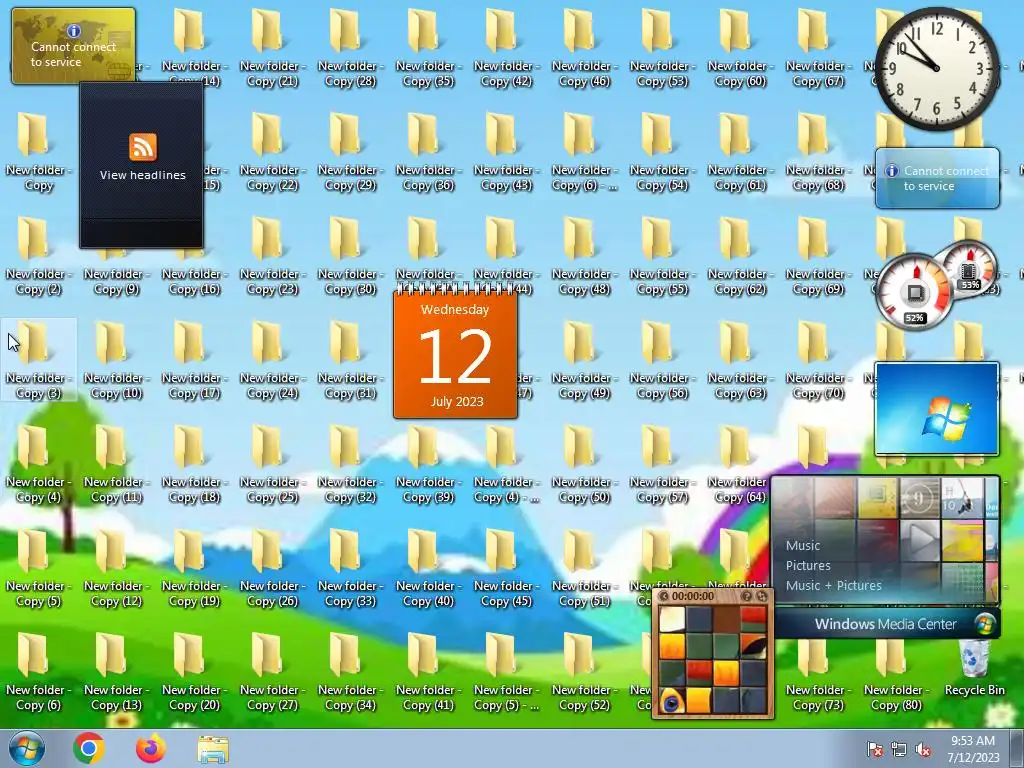Open the Action Center flag in tray

point(874,749)
